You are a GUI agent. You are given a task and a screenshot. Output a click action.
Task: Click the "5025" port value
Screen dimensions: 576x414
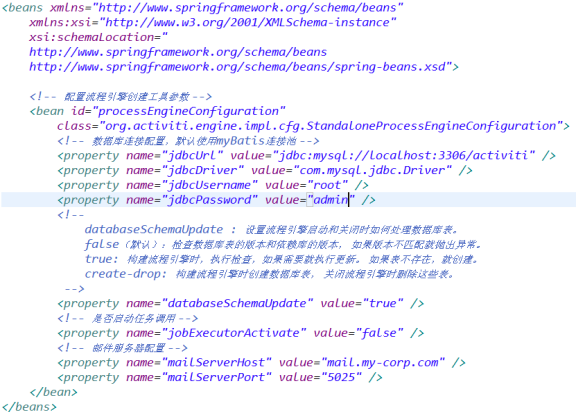pos(341,377)
